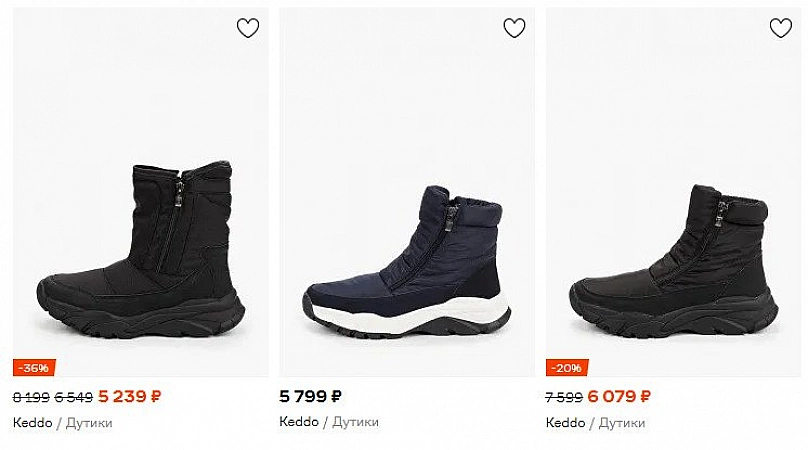Click the crossed-out 8 199 original price
The image size is (808, 450).
coord(31,397)
